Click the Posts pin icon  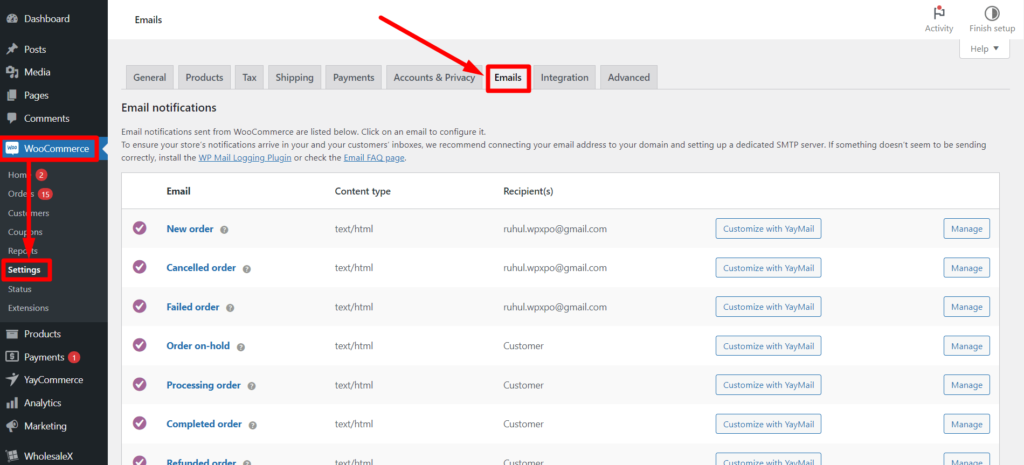point(12,49)
